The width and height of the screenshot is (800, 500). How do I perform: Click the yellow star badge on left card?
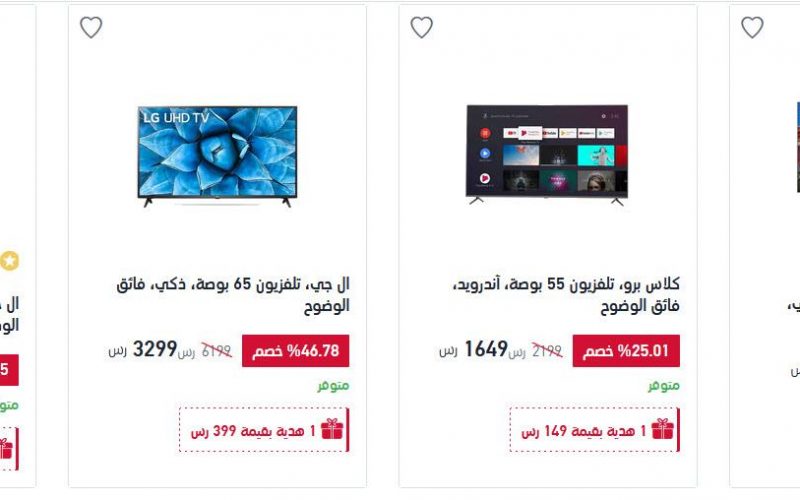pyautogui.click(x=9, y=261)
